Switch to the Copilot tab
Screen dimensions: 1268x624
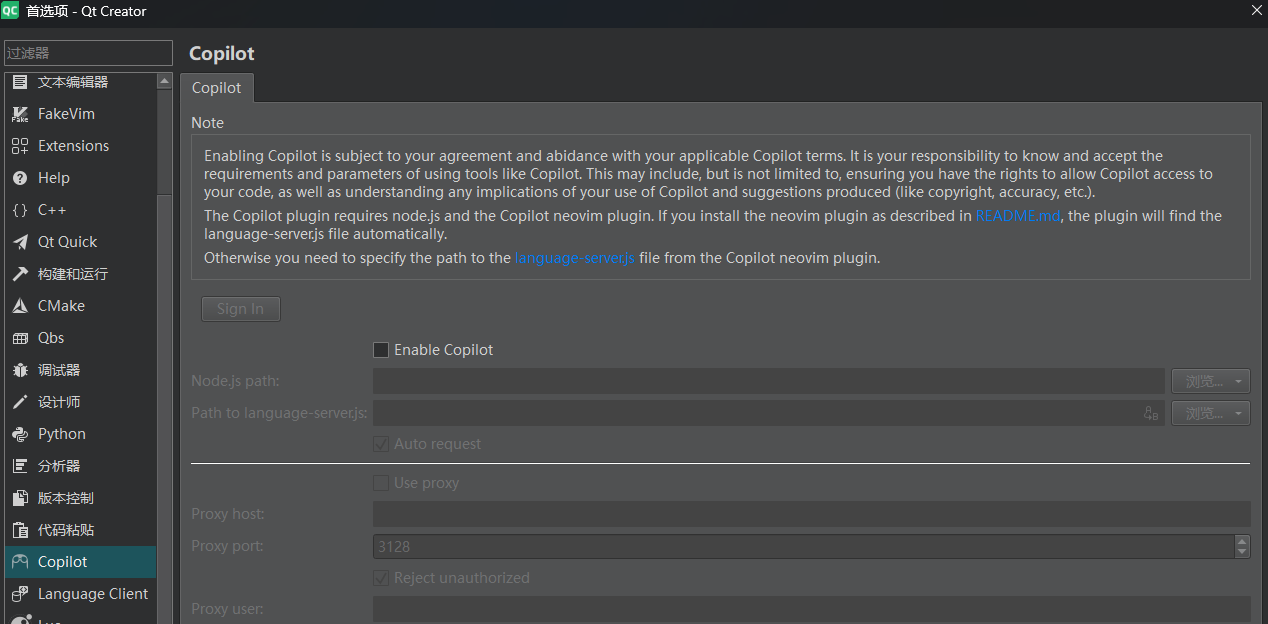click(x=217, y=88)
